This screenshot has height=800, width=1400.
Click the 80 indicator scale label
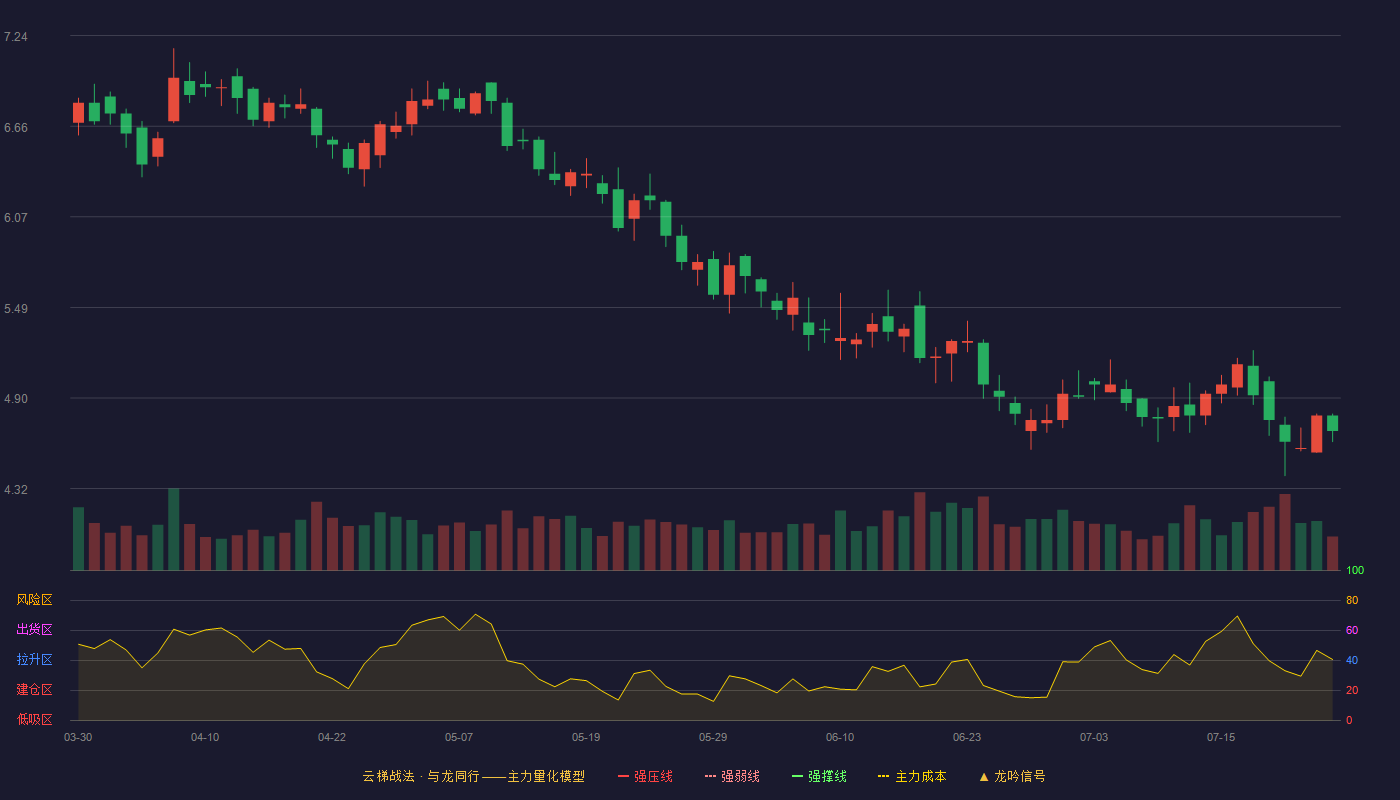[1352, 601]
